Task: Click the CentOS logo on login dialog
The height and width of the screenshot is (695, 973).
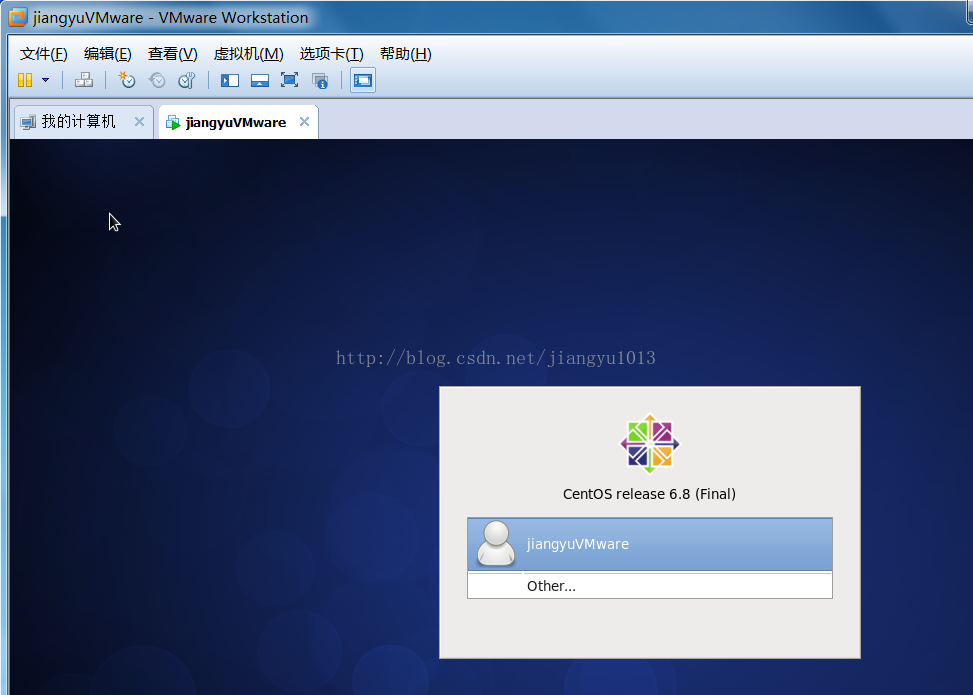Action: tap(650, 444)
